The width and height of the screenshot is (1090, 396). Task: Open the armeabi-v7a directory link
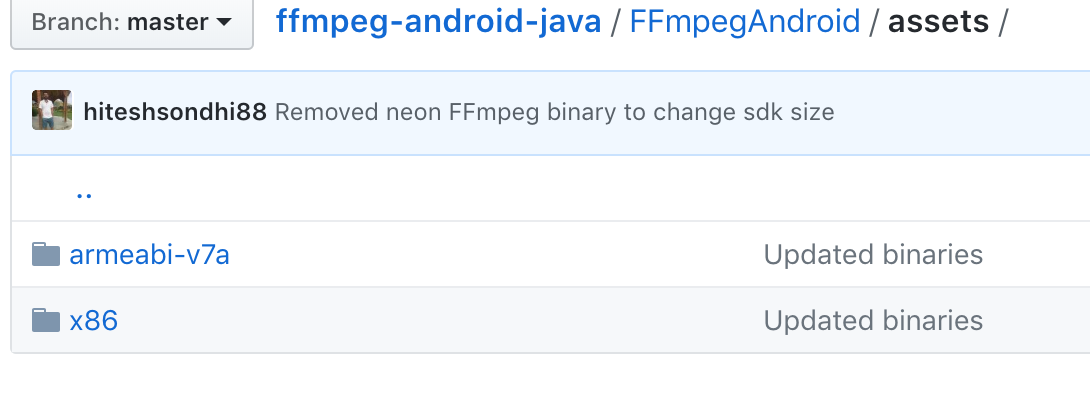click(149, 255)
